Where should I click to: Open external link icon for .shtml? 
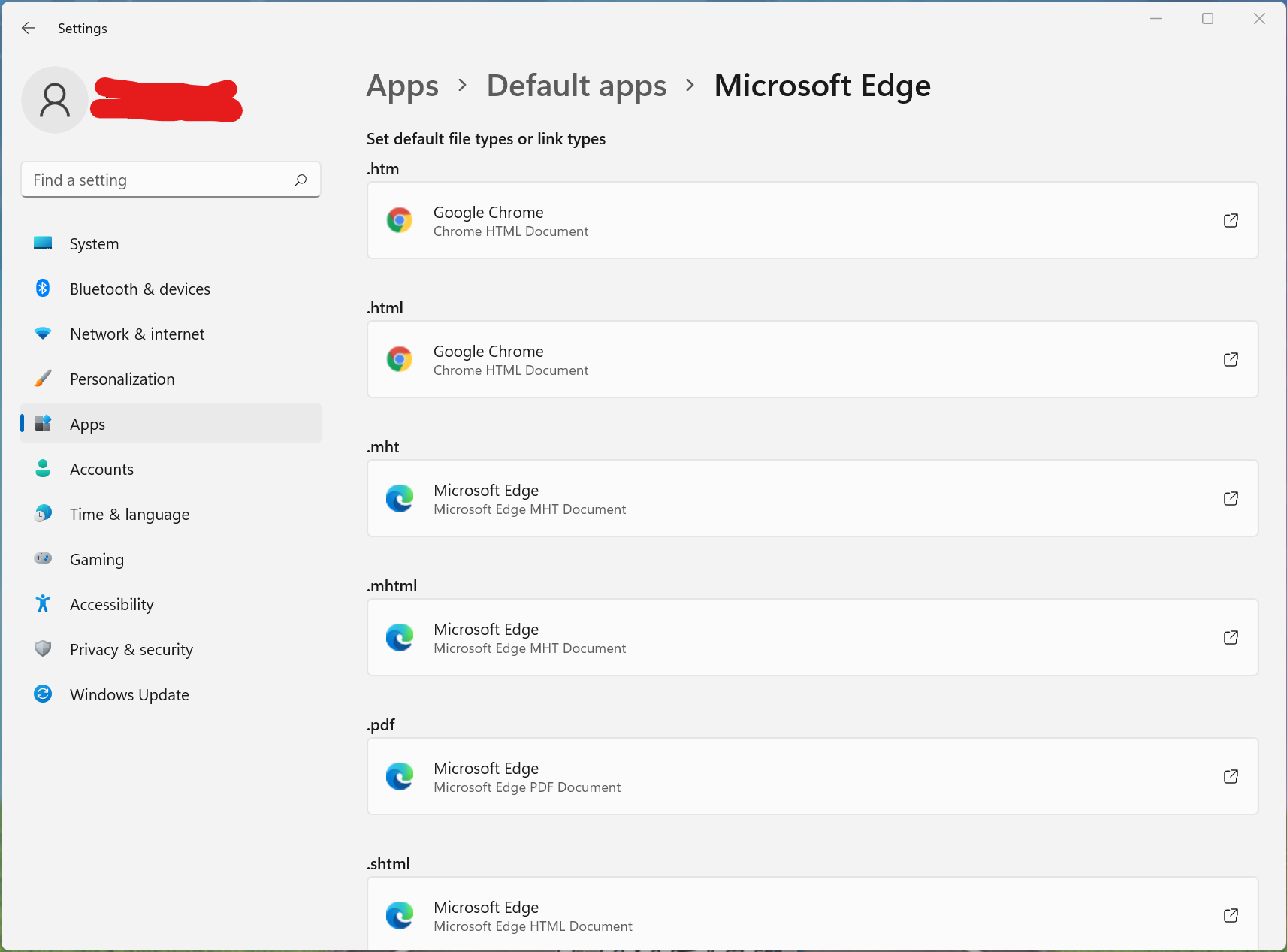pyautogui.click(x=1231, y=915)
